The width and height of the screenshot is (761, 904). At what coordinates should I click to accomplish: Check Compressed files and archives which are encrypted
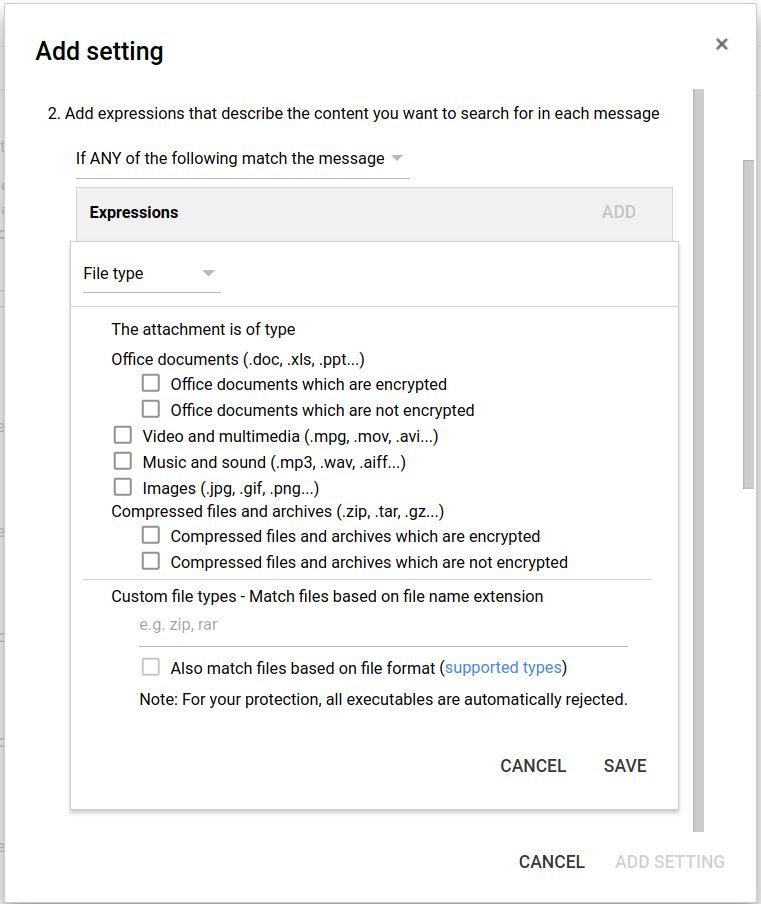151,535
